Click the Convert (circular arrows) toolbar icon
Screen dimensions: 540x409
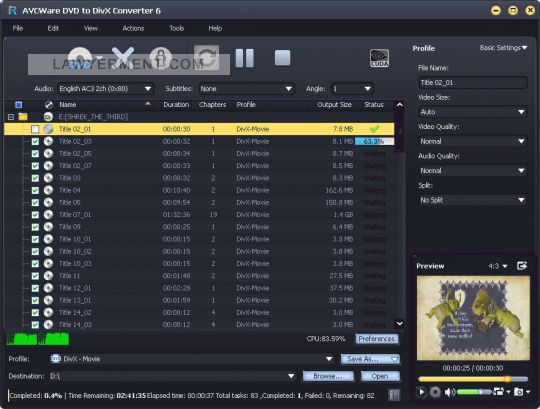click(206, 57)
